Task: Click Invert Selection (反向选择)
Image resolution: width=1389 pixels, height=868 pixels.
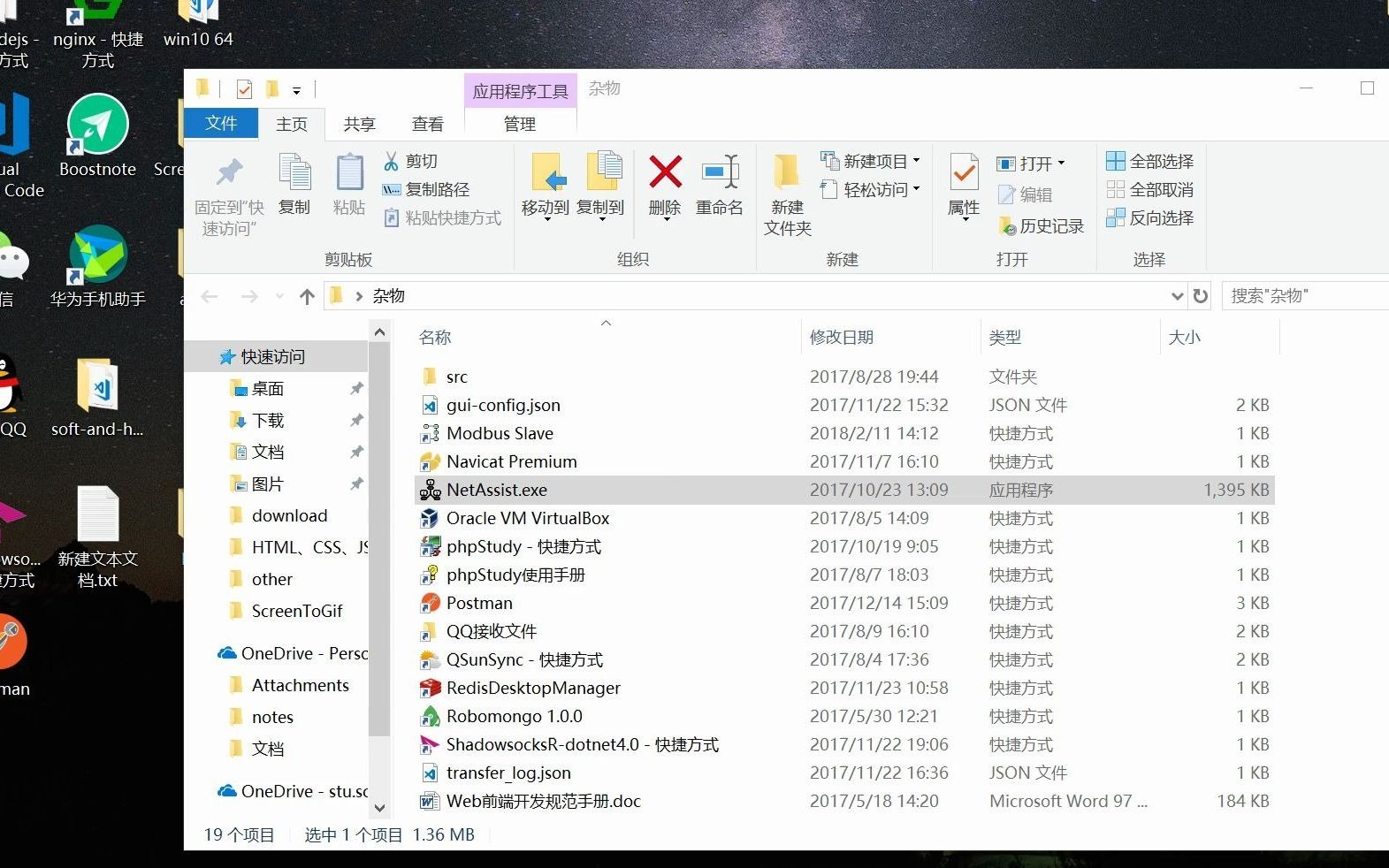Action: 1150,217
